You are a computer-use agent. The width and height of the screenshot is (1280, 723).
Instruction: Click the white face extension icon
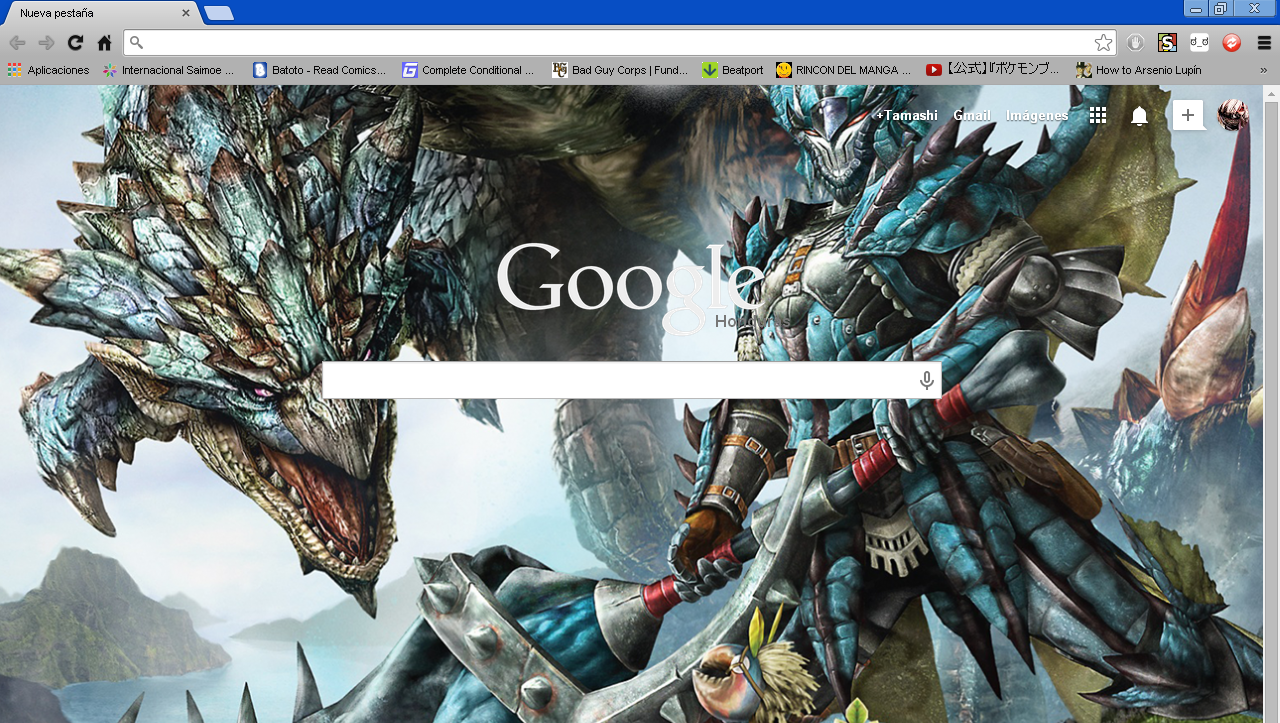pos(1199,43)
